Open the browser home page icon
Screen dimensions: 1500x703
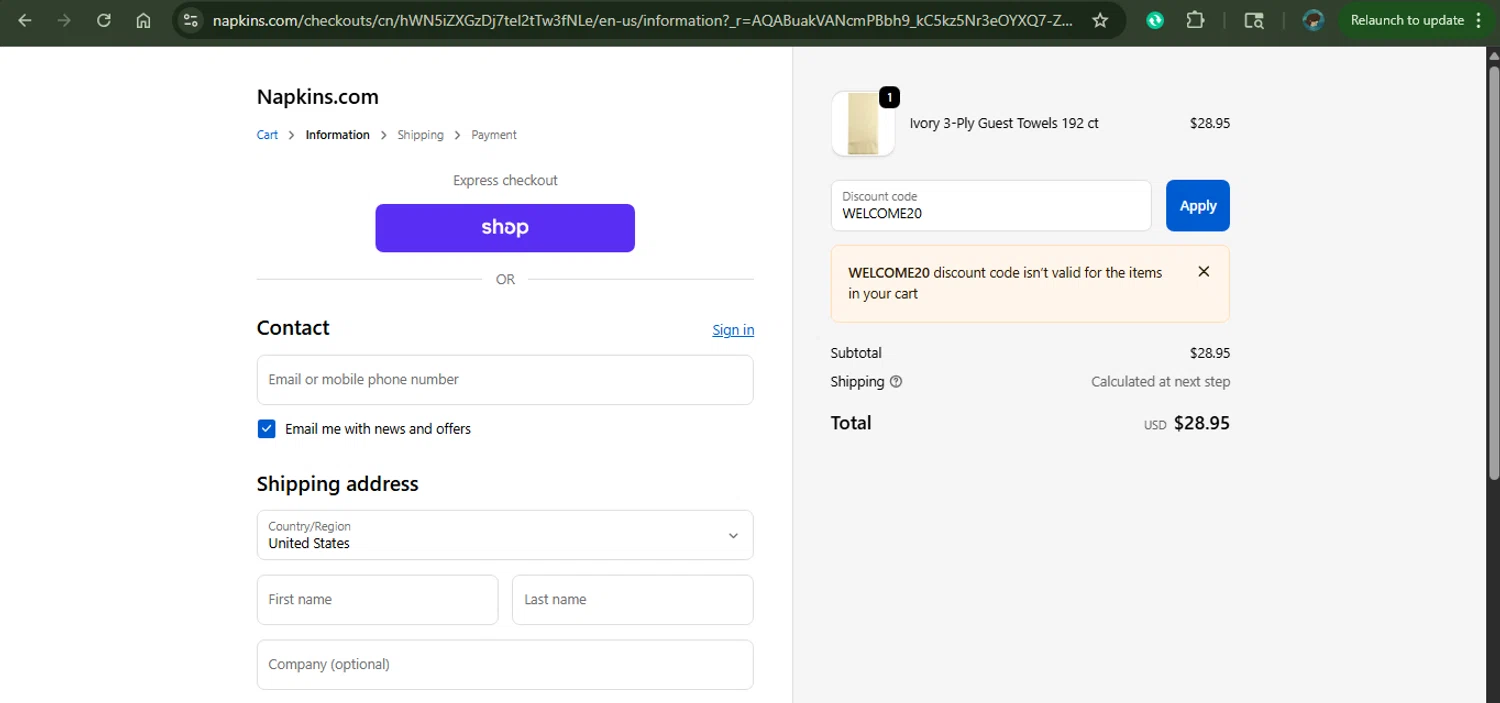(x=143, y=20)
